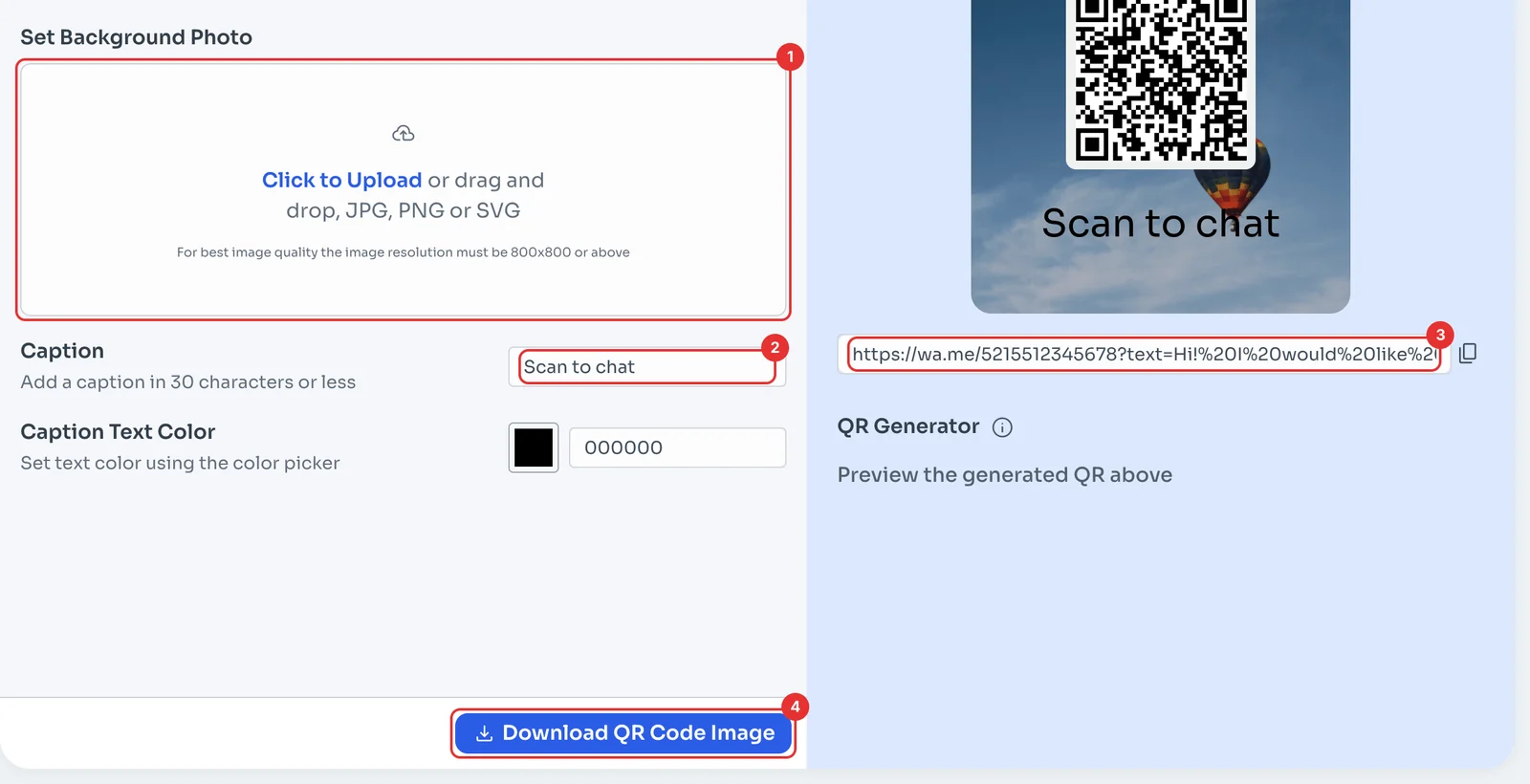The width and height of the screenshot is (1530, 784).
Task: Click the QR code preview image
Action: pyautogui.click(x=1161, y=81)
